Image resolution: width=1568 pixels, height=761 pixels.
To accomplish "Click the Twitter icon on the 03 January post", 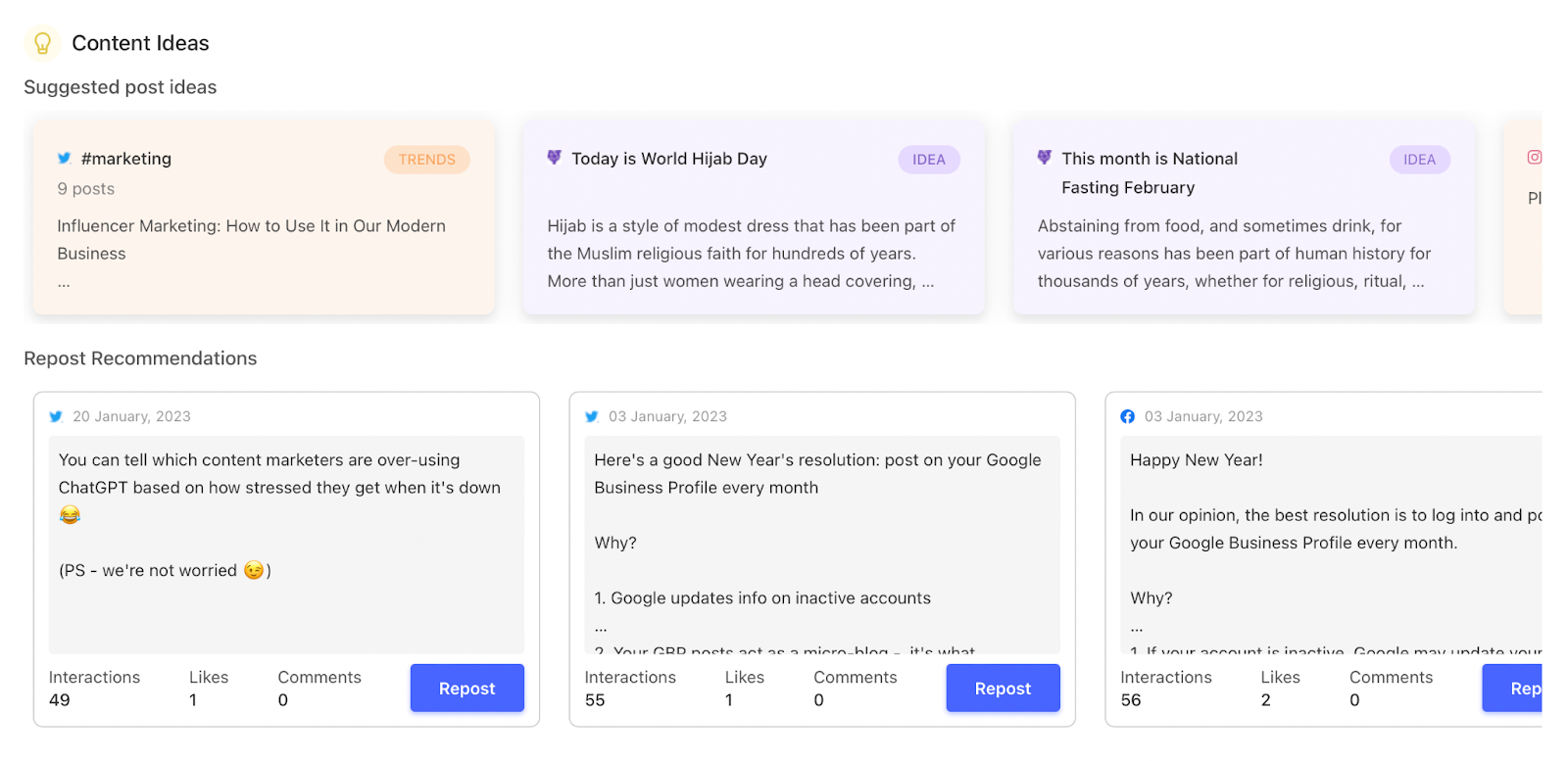I will (592, 416).
